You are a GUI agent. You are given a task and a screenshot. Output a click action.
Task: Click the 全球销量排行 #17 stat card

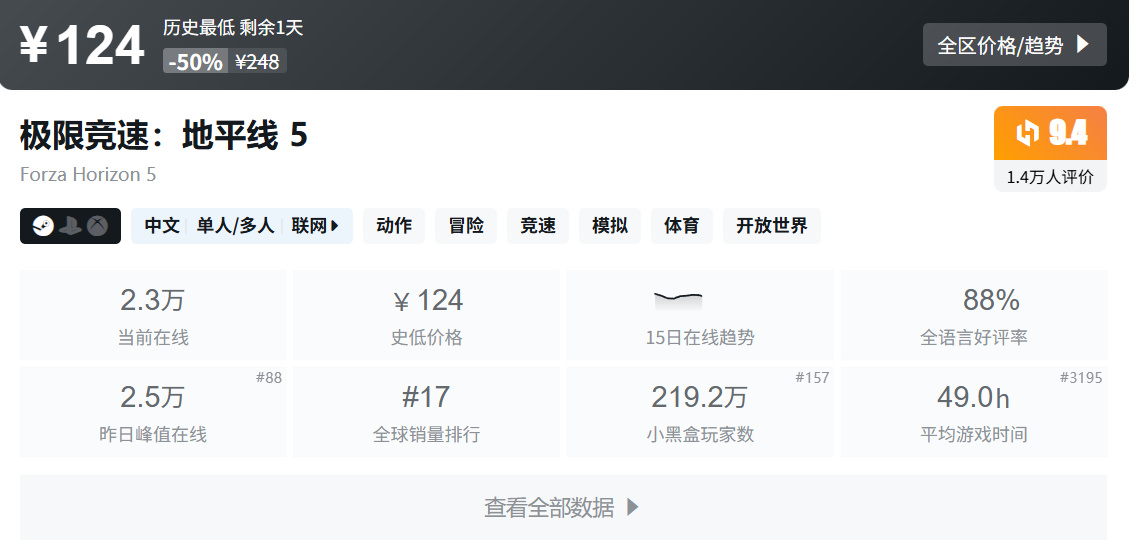coord(426,412)
